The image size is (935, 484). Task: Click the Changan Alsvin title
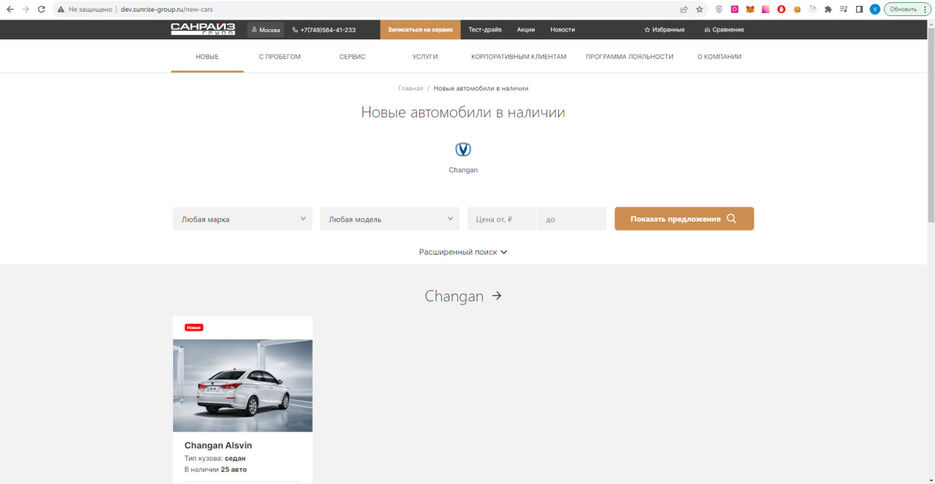click(x=218, y=445)
